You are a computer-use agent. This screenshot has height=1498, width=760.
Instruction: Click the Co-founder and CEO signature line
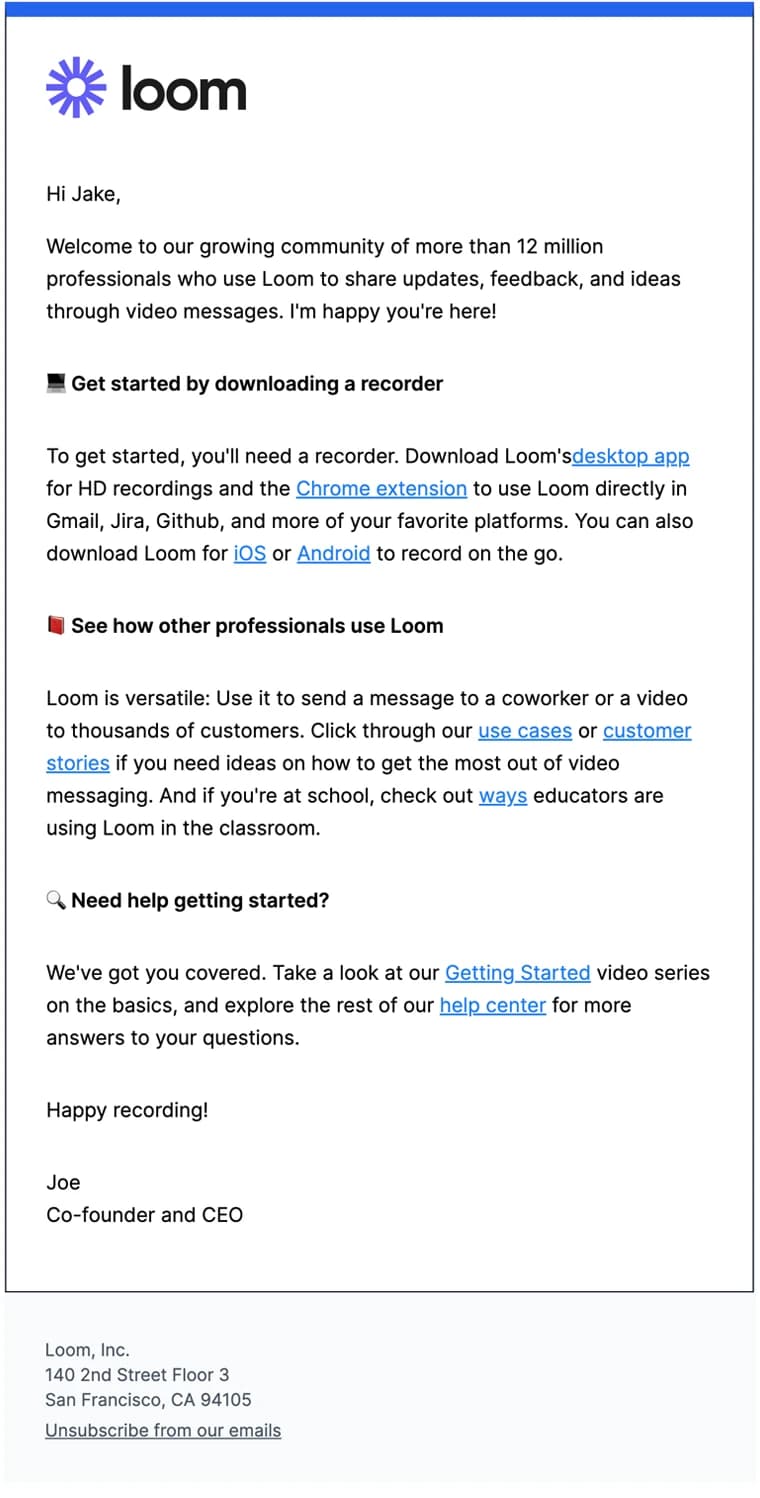tap(144, 1215)
